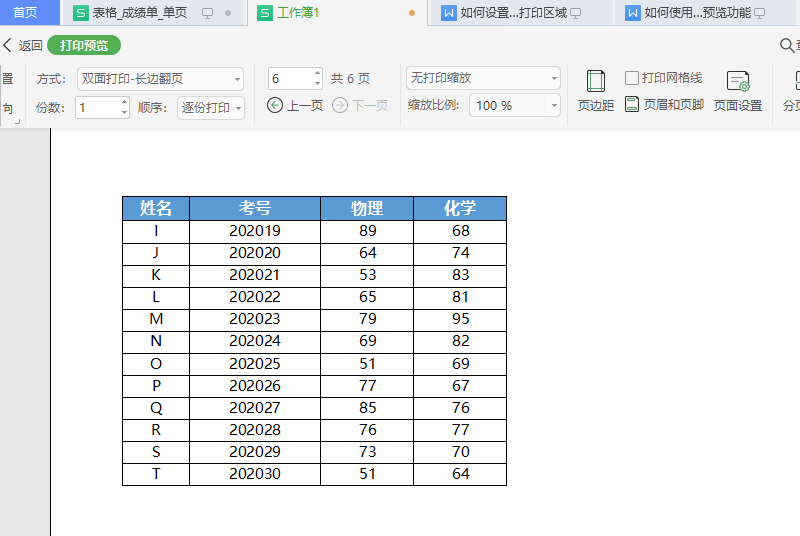The width and height of the screenshot is (800, 536).
Task: Click the Word icon of 如何使用...预览功能 tab
Action: tap(632, 13)
